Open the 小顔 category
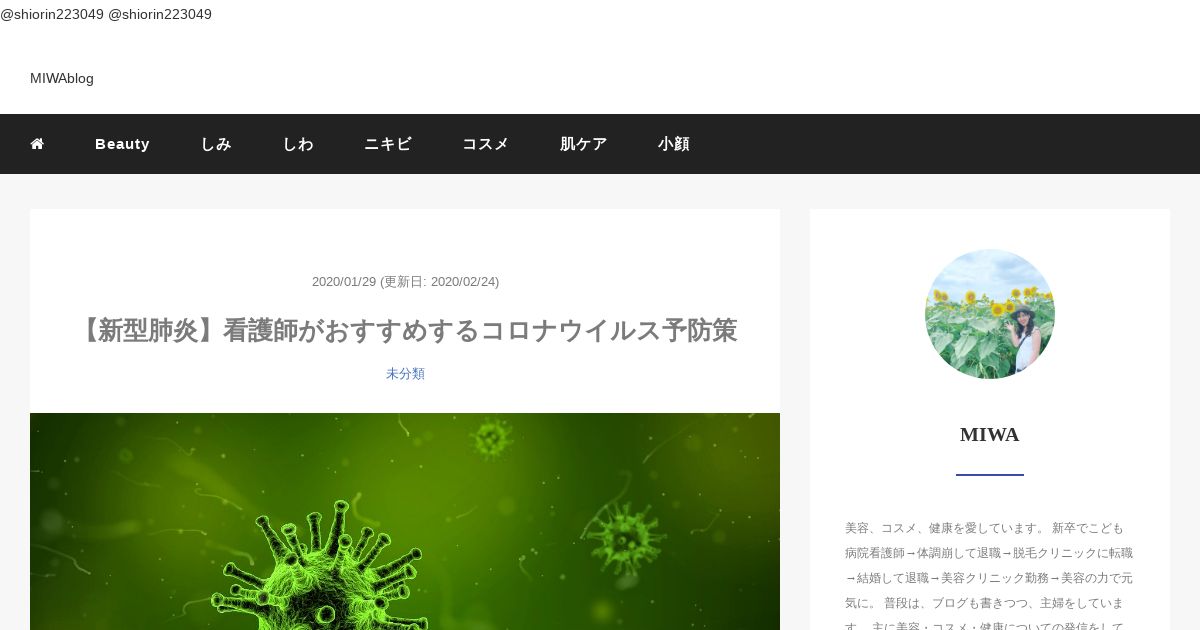This screenshot has width=1200, height=630. click(x=674, y=144)
